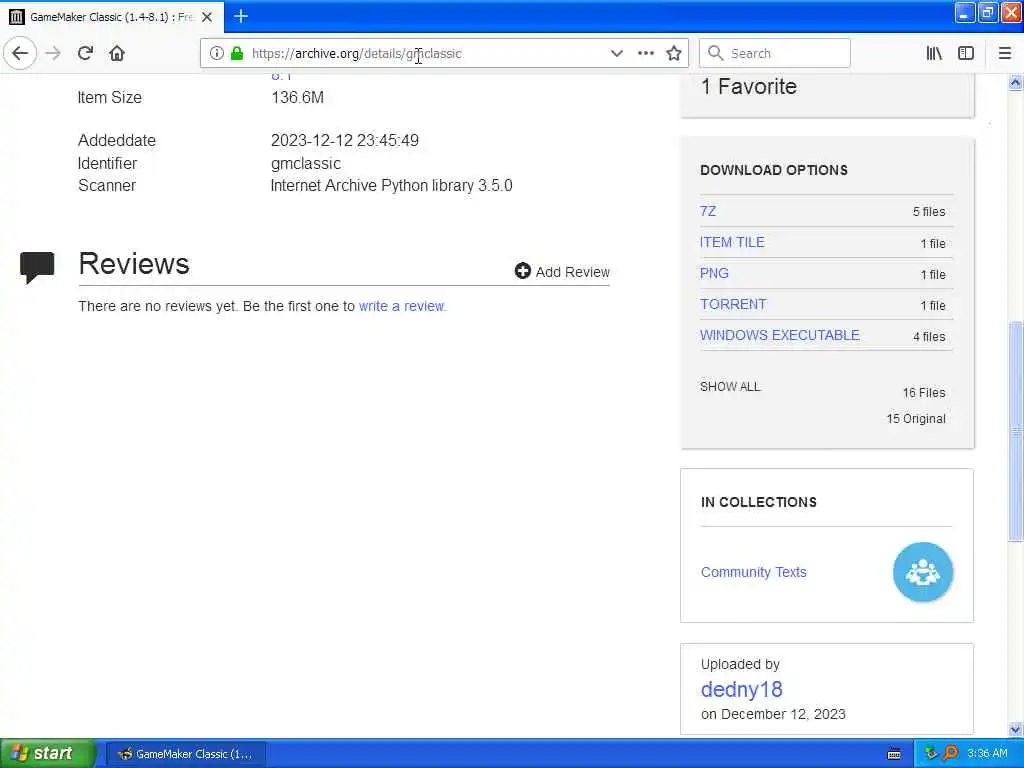Click the taskbar clock showing 3:36 AM

(987, 754)
